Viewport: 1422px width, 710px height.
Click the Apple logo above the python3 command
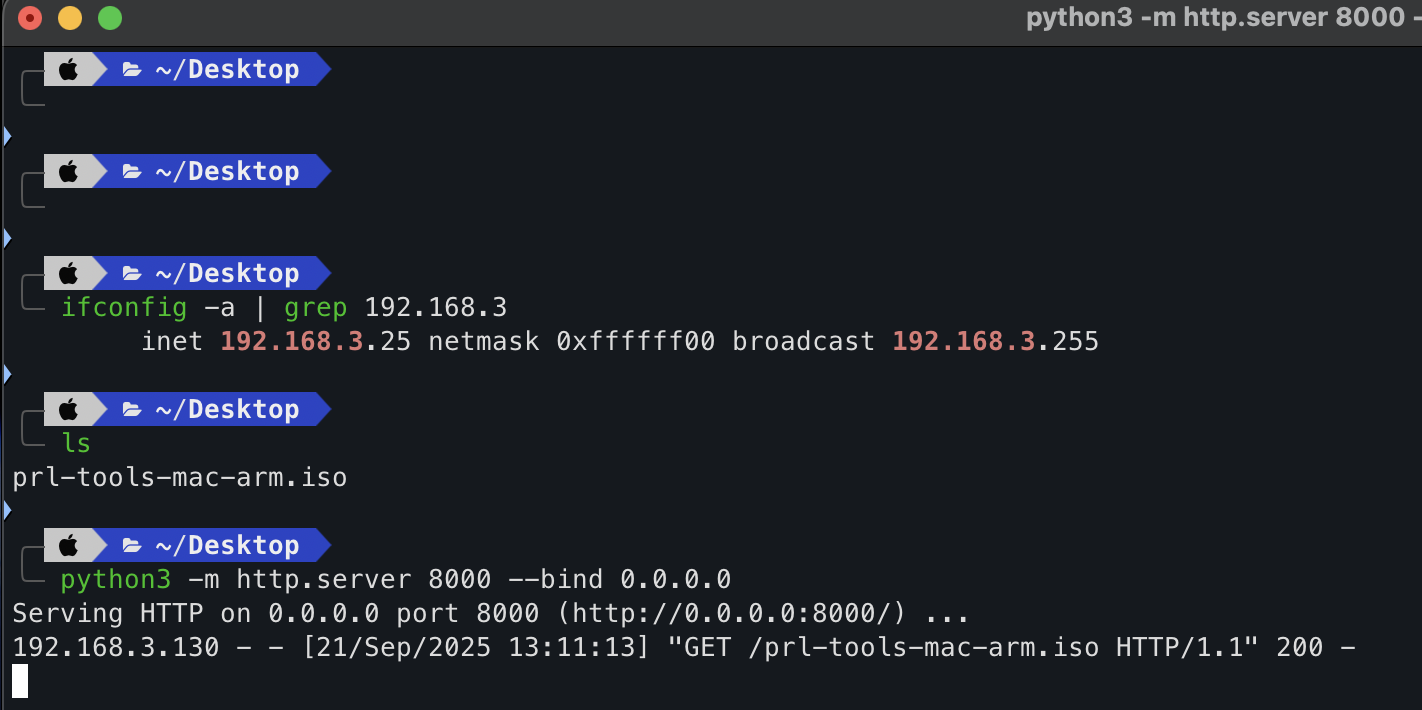68,545
